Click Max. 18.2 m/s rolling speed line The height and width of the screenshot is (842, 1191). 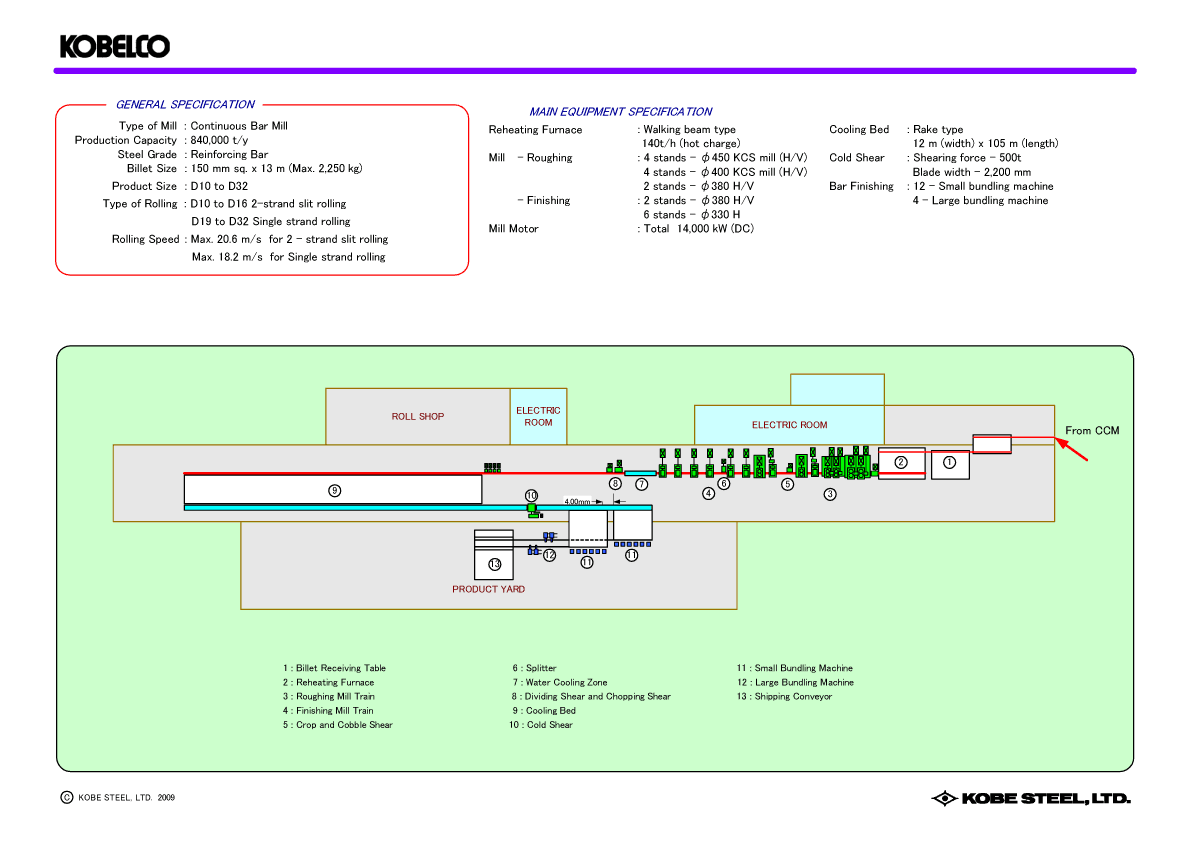pos(289,257)
